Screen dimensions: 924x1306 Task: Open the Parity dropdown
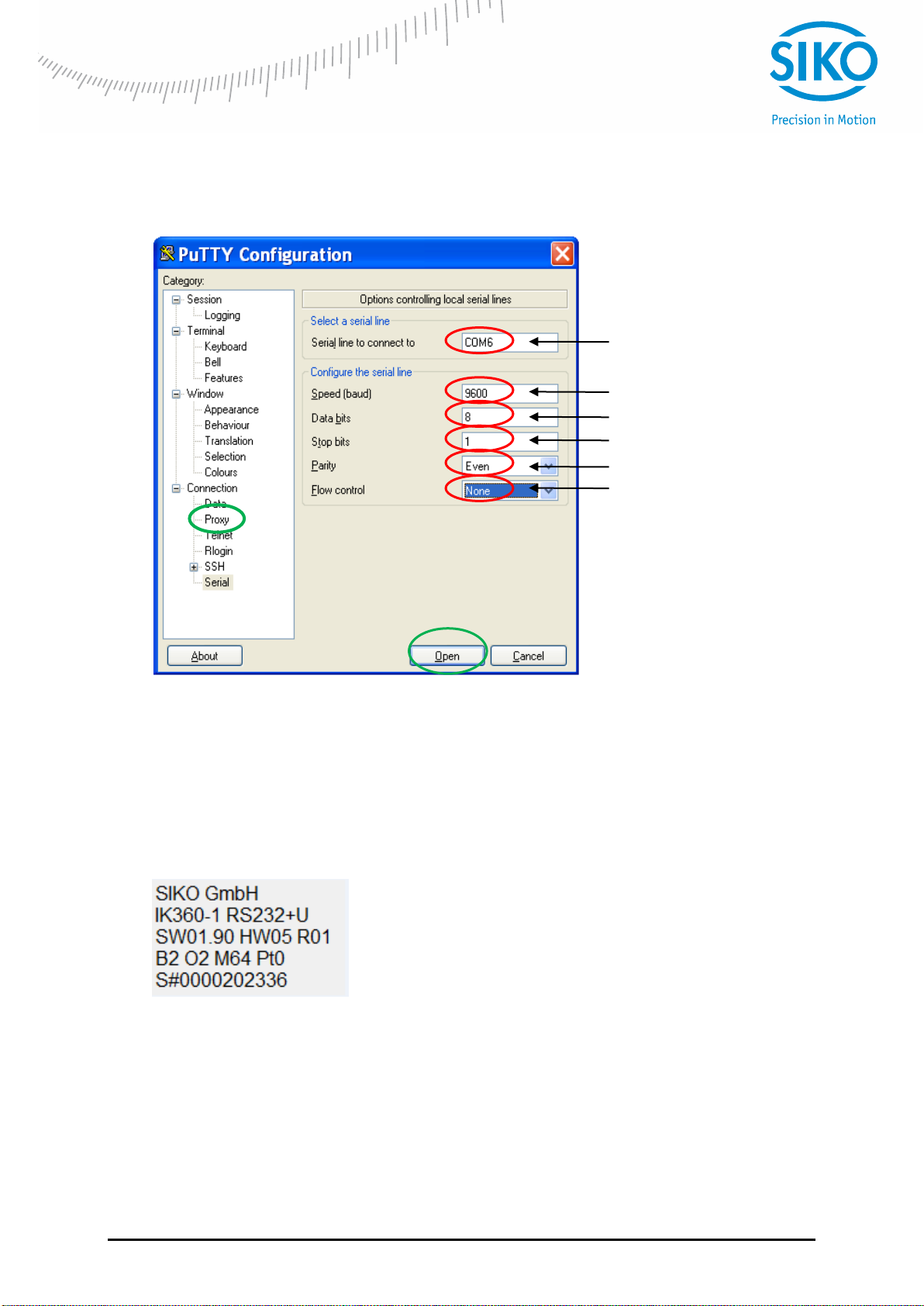click(x=548, y=467)
